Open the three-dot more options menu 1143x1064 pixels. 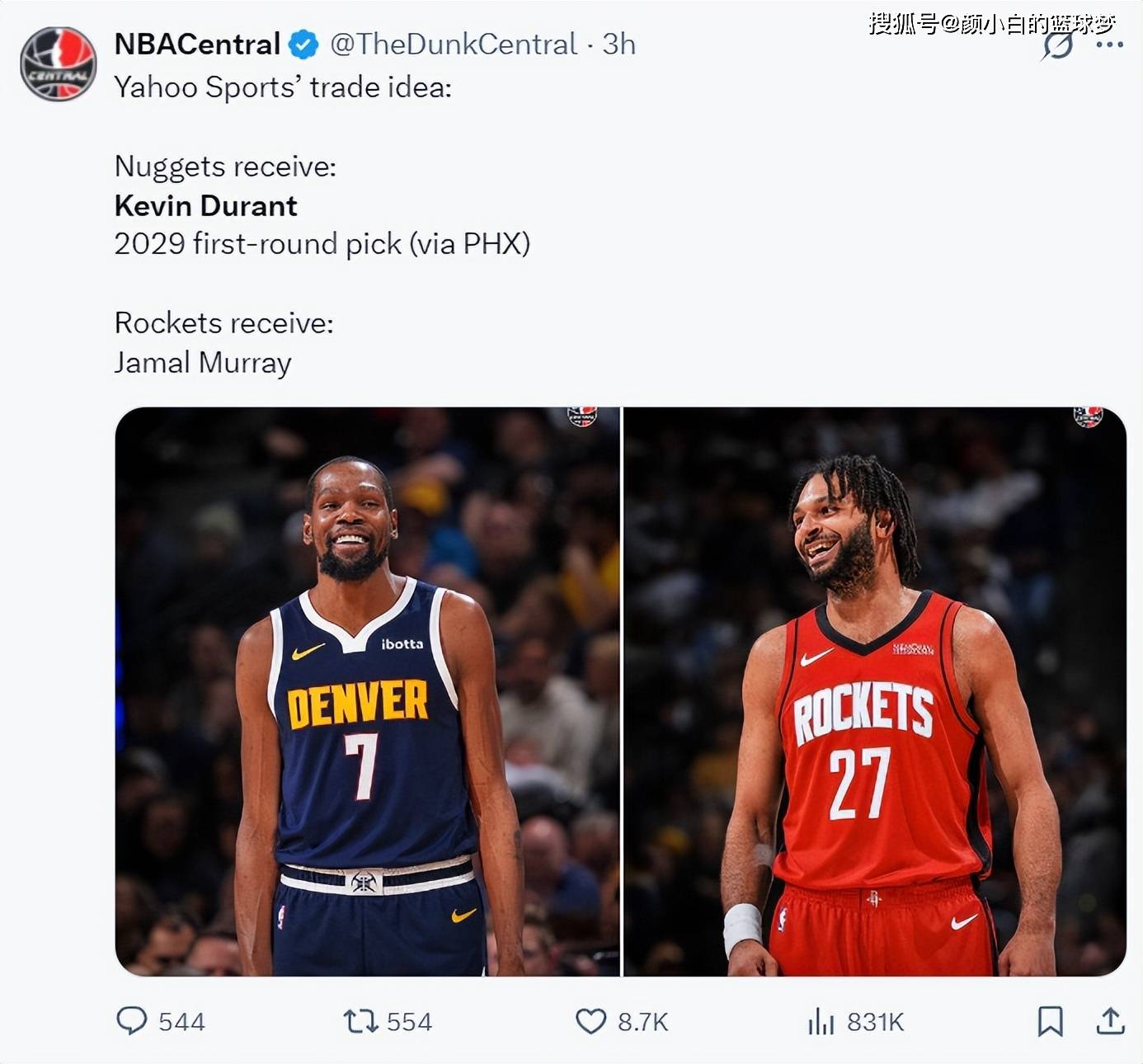pos(1110,45)
